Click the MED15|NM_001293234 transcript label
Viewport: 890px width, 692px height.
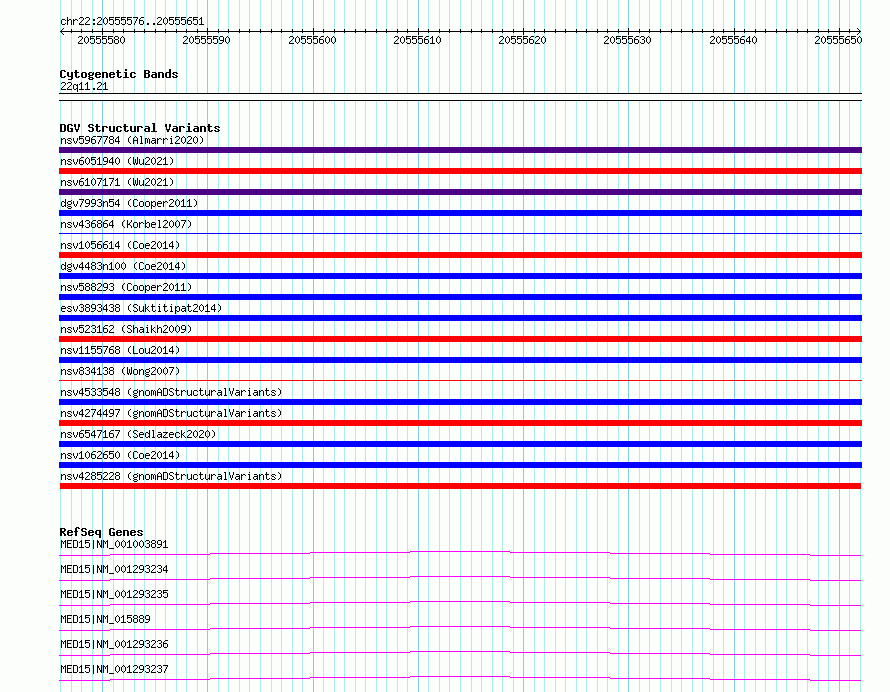point(114,569)
